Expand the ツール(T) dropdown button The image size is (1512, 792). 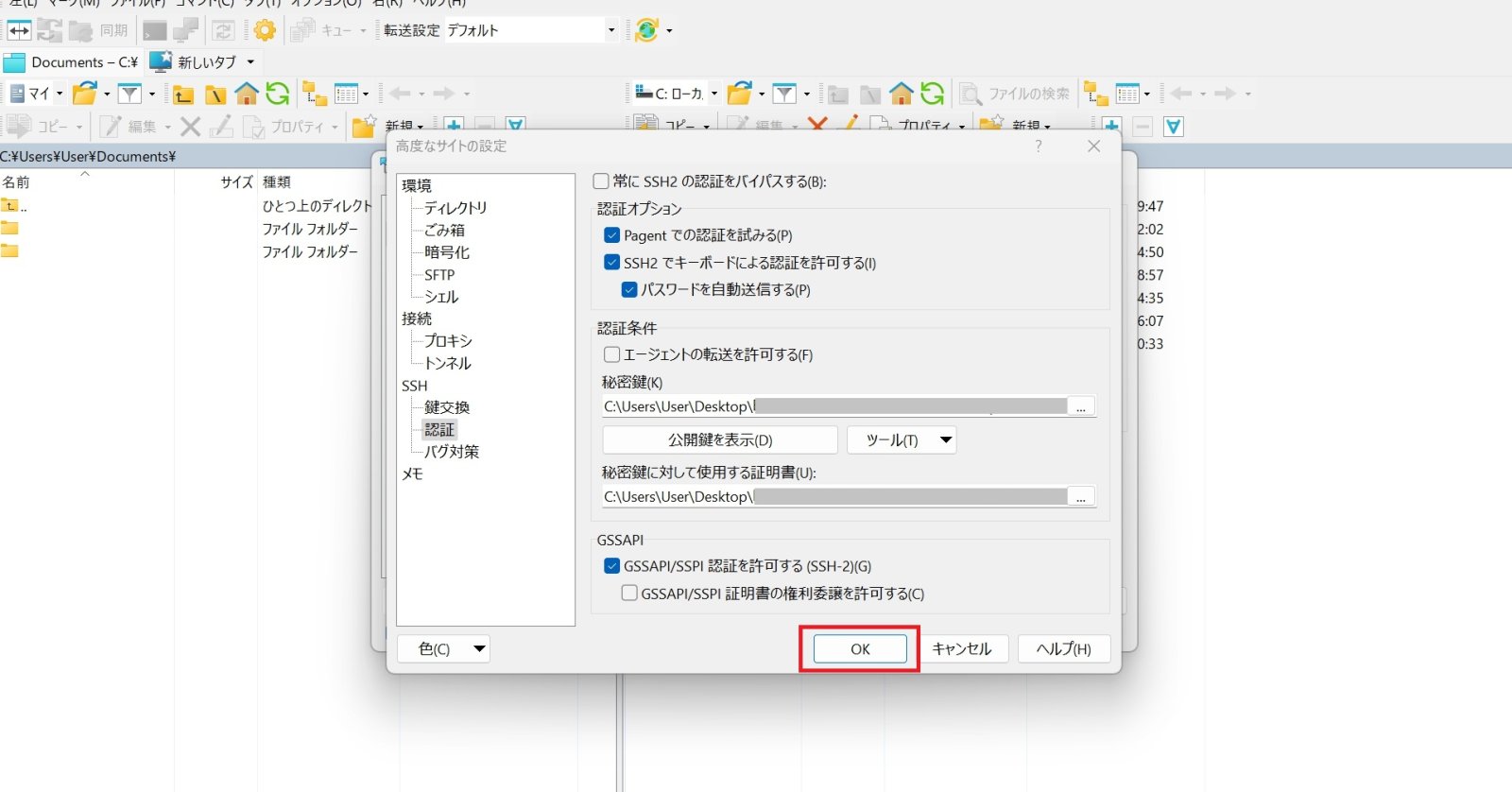(x=902, y=439)
